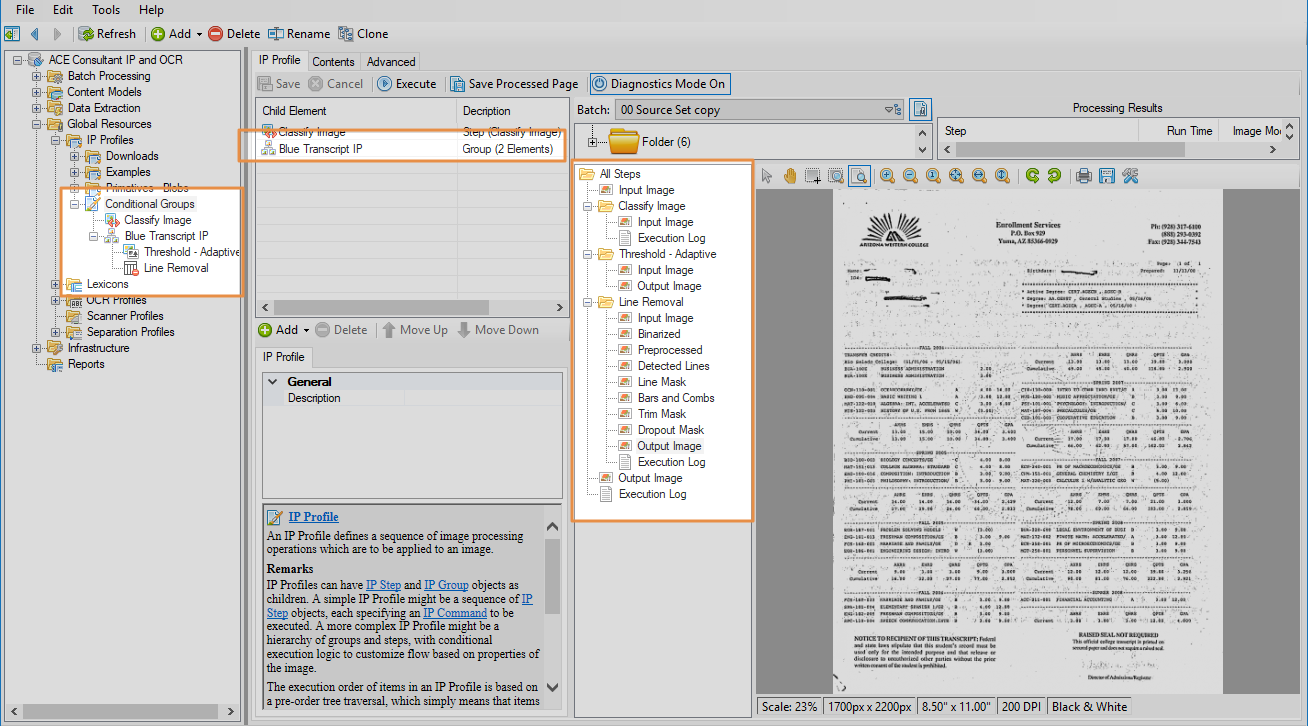This screenshot has height=726, width=1308.
Task: Click the save image floppy disk icon
Action: [1107, 176]
